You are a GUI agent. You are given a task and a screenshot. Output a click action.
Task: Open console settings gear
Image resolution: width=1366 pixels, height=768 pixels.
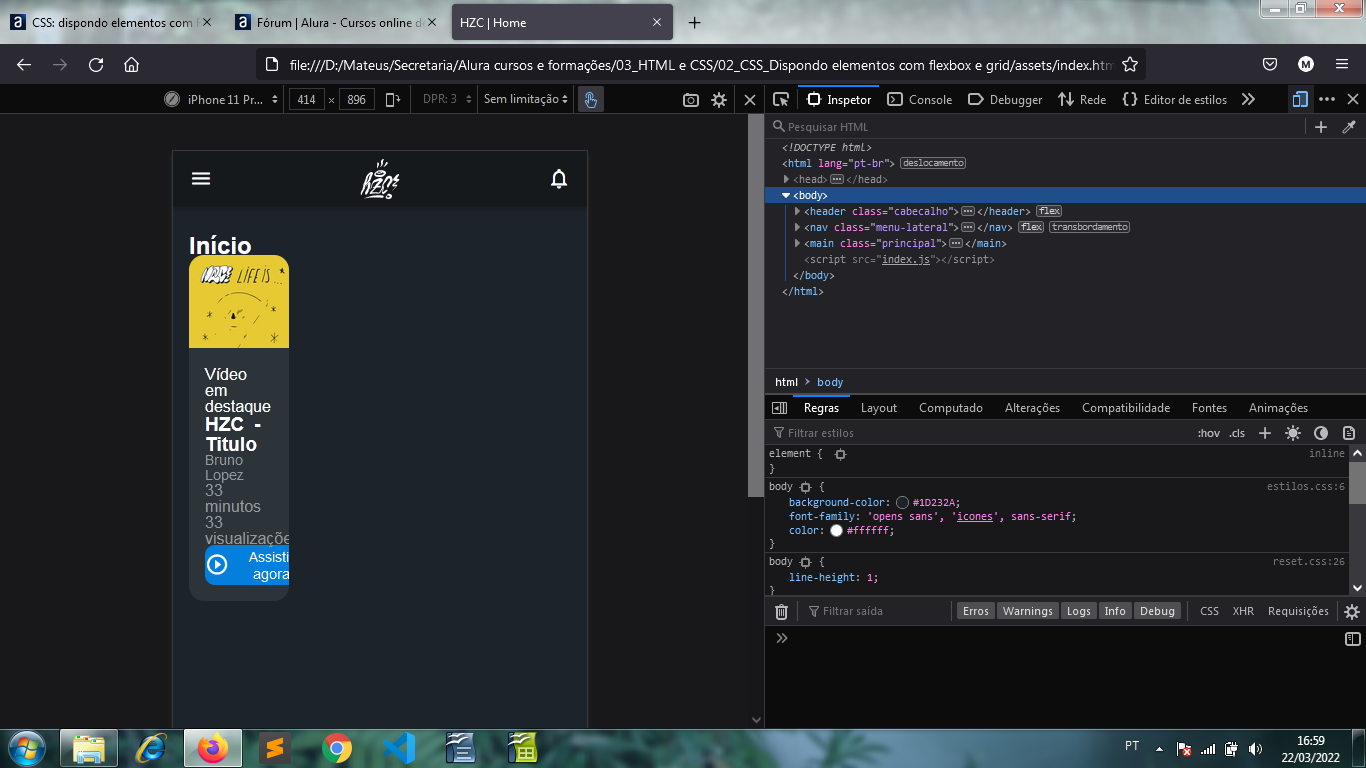pyautogui.click(x=1352, y=611)
